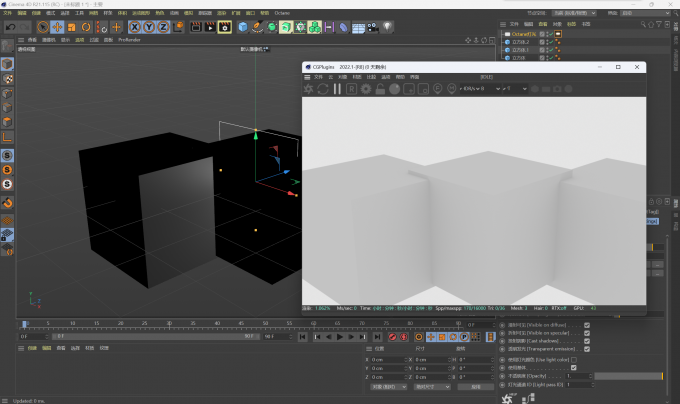Open the Octane second value dropdown
This screenshot has width=680, height=404.
click(515, 89)
